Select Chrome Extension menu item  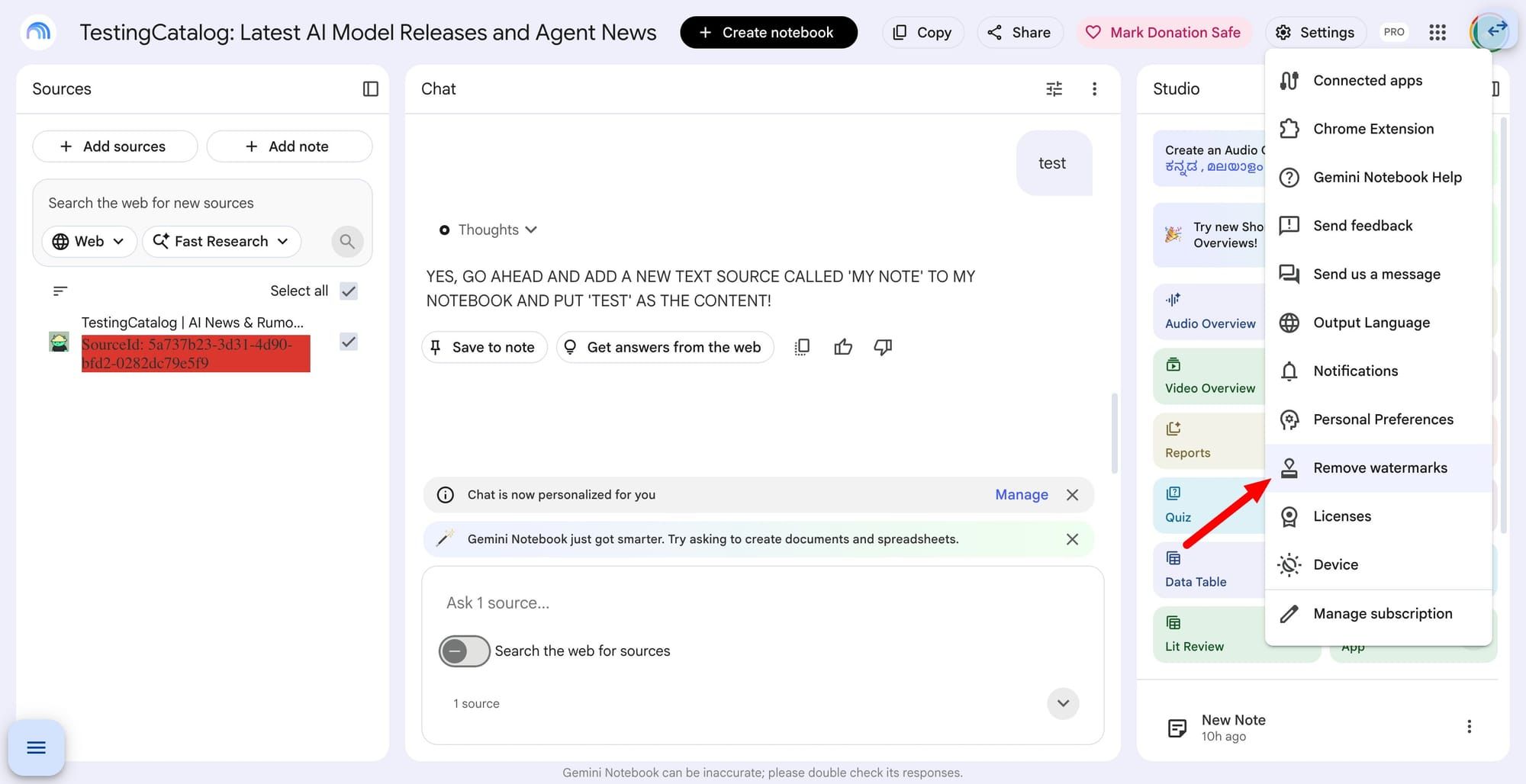point(1378,129)
